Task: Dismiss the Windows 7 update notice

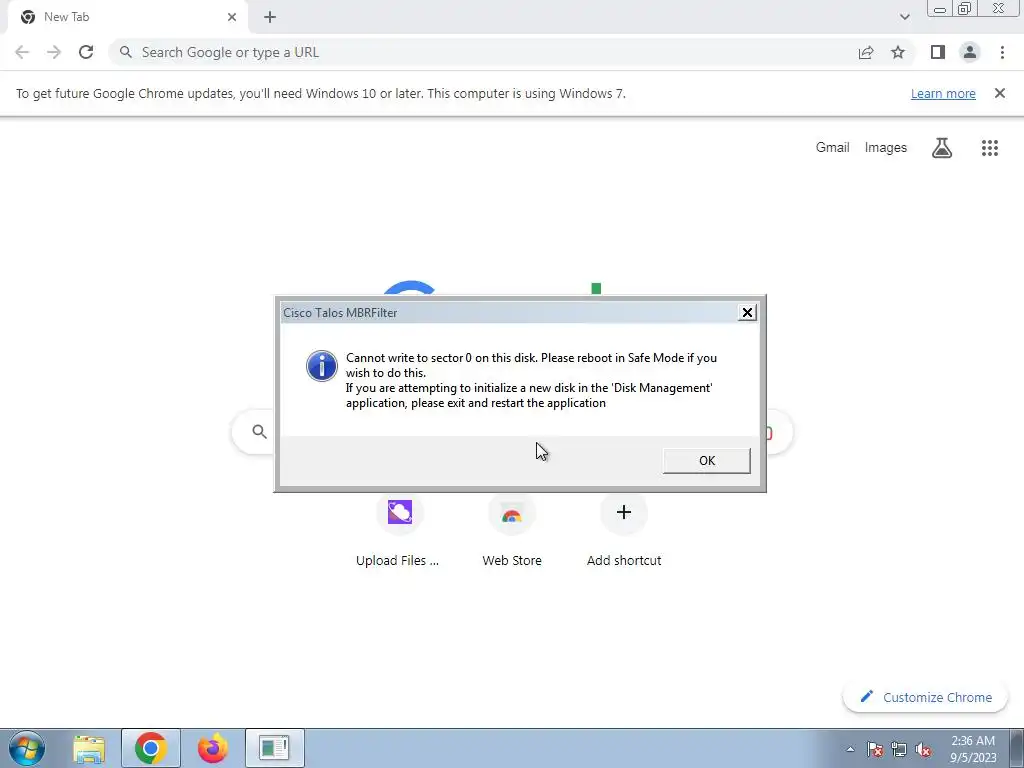Action: tap(1000, 93)
